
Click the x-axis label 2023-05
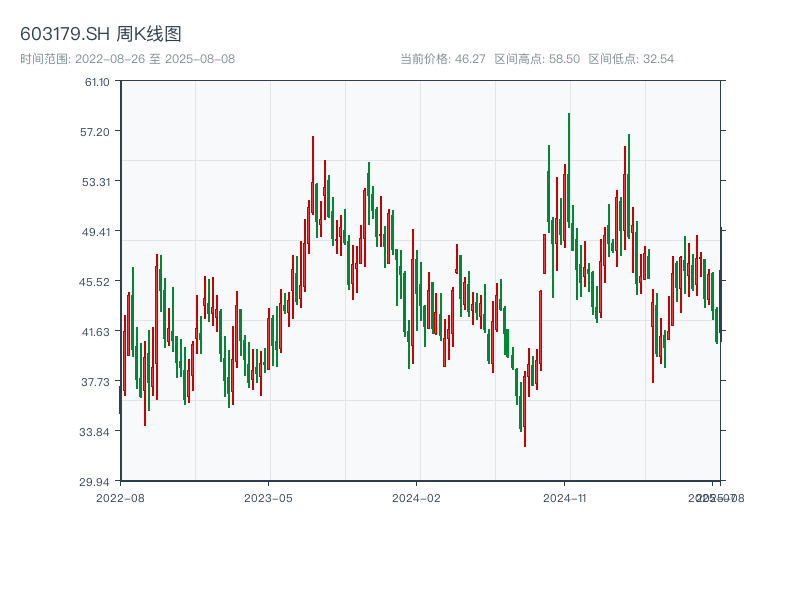click(x=268, y=498)
